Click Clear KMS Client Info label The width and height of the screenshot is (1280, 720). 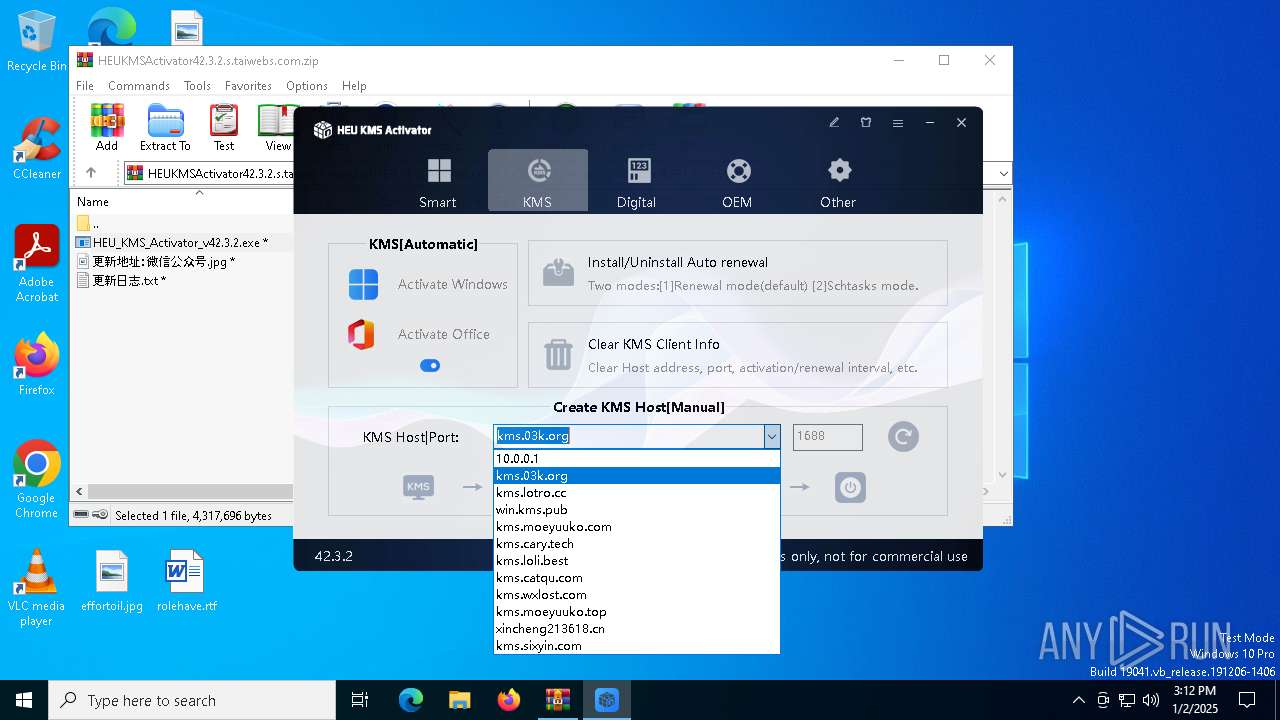click(654, 344)
